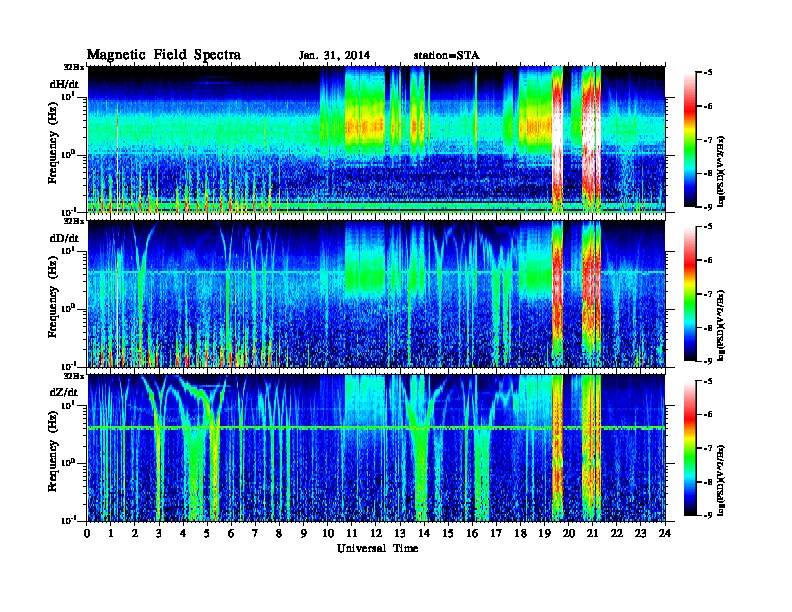This screenshot has height=612, width=792.
Task: Click the -9 tick on dH/dt color bar
Action: [708, 207]
